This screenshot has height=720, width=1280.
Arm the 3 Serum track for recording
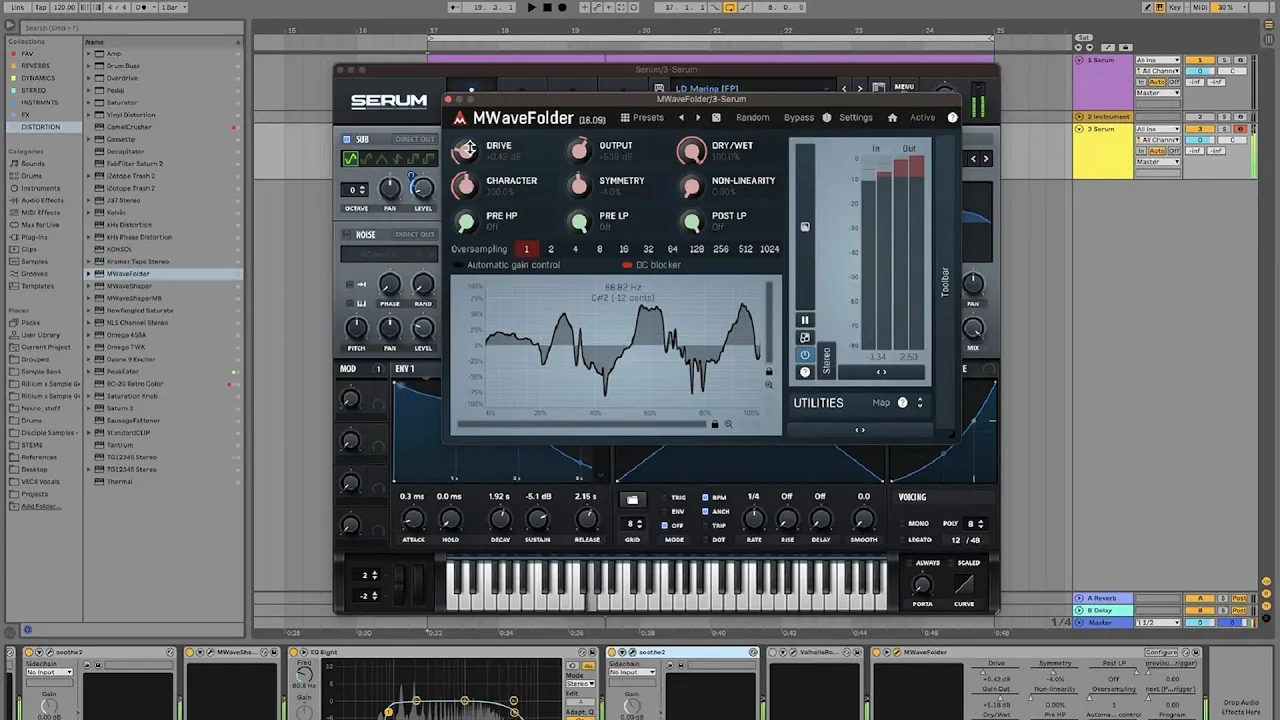pos(1240,129)
